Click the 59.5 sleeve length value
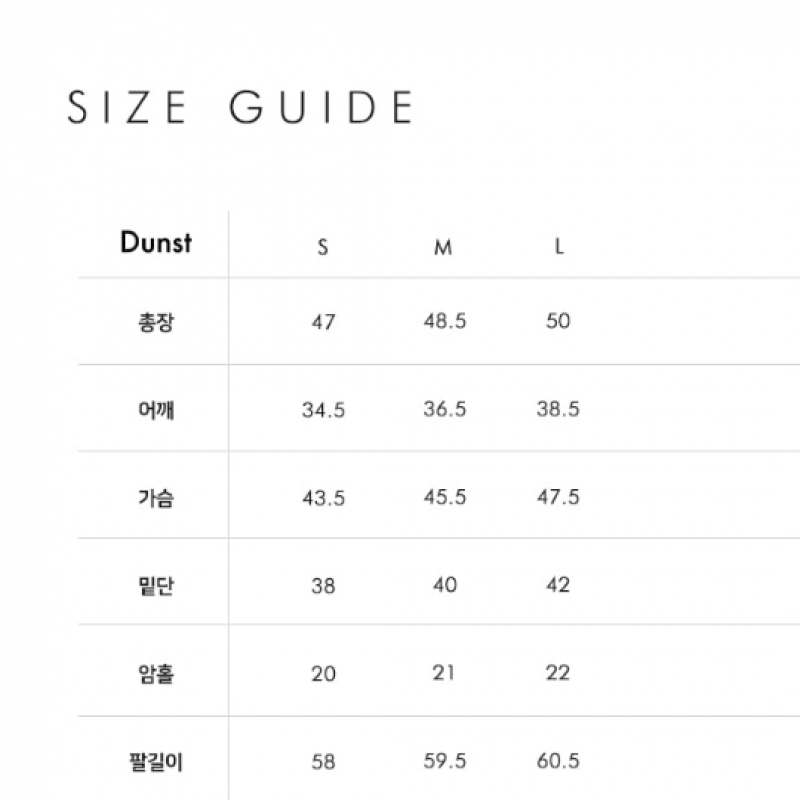The height and width of the screenshot is (800, 800). pyautogui.click(x=445, y=761)
